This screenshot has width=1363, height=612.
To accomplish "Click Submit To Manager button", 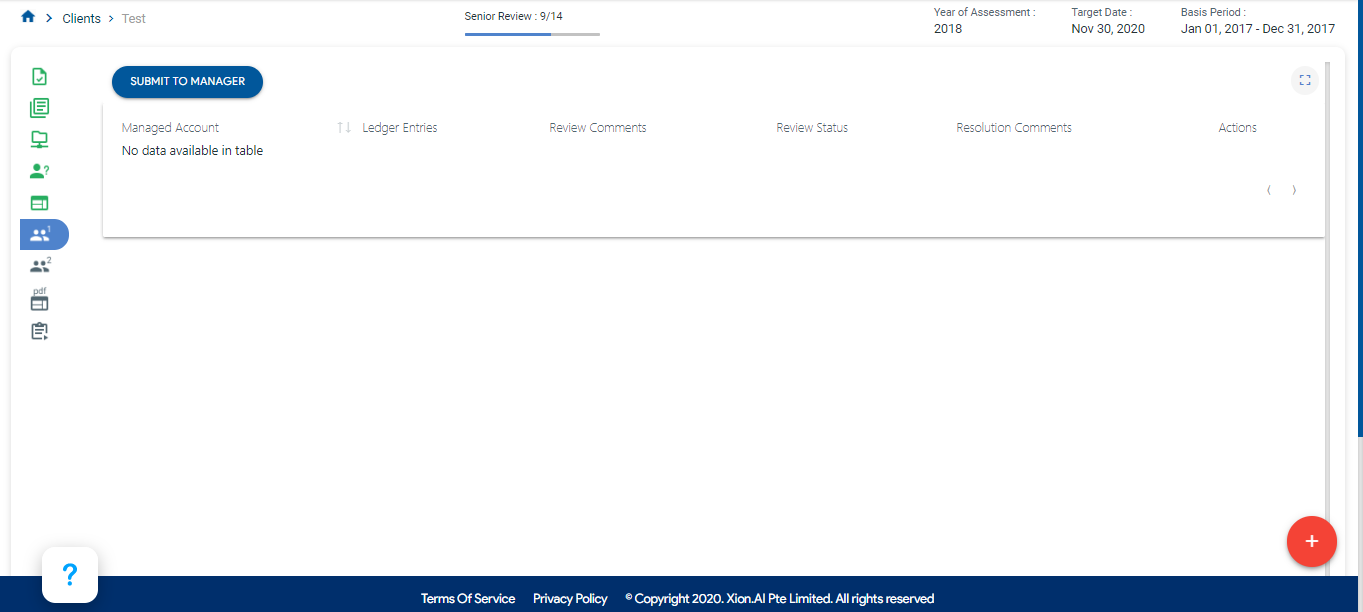I will [187, 82].
